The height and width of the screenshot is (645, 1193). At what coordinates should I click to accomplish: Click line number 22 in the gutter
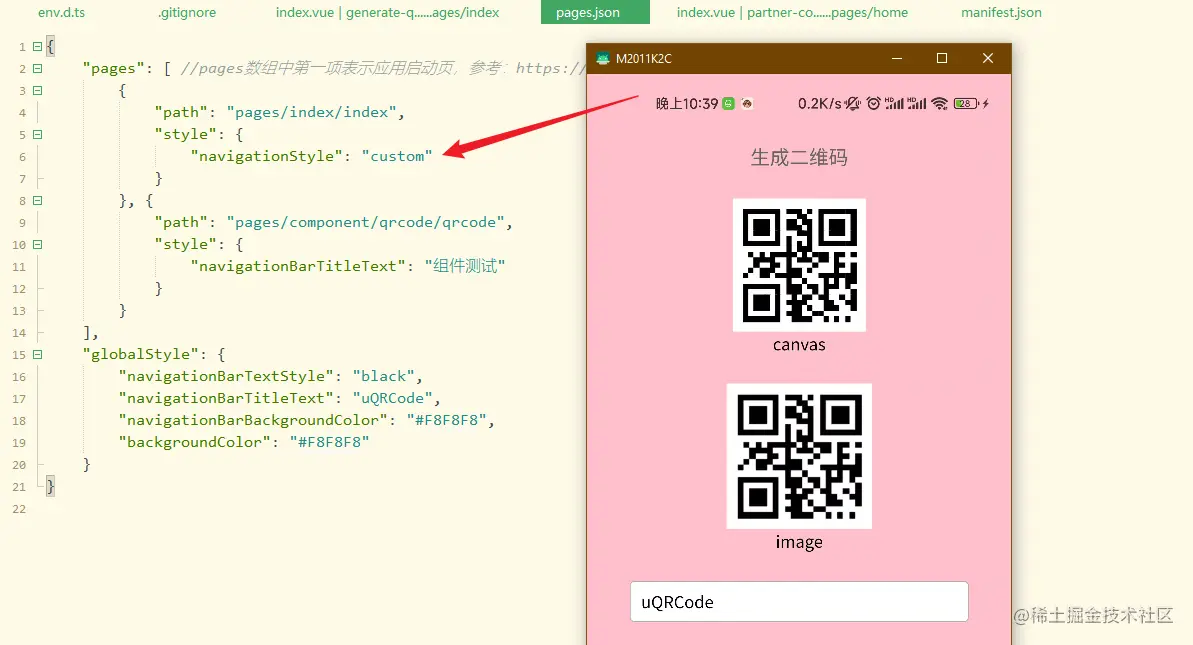pos(19,509)
